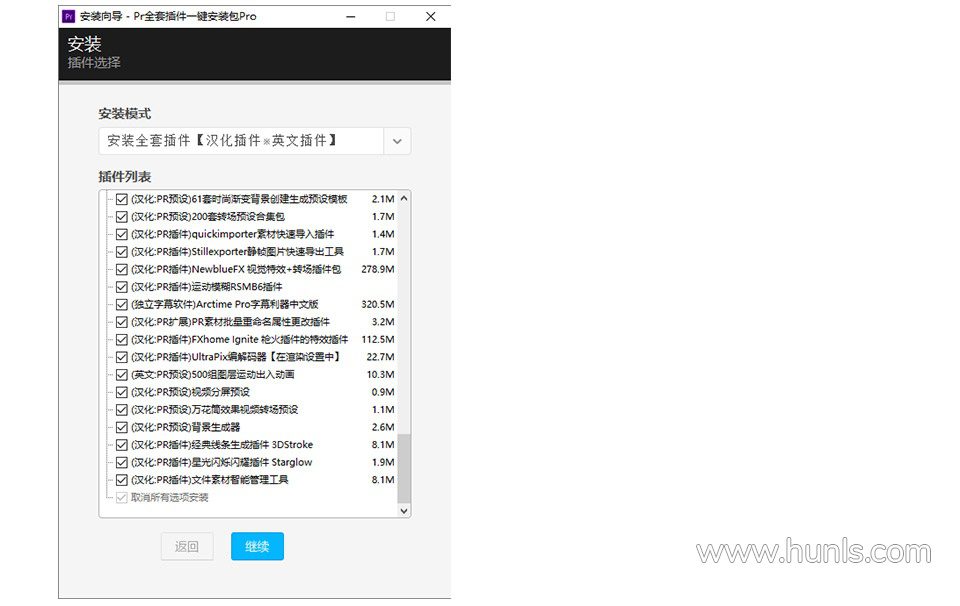This screenshot has height=606, width=960.
Task: Uncheck NewblueFX 视觉特效+转场插件包
Action: [x=122, y=270]
